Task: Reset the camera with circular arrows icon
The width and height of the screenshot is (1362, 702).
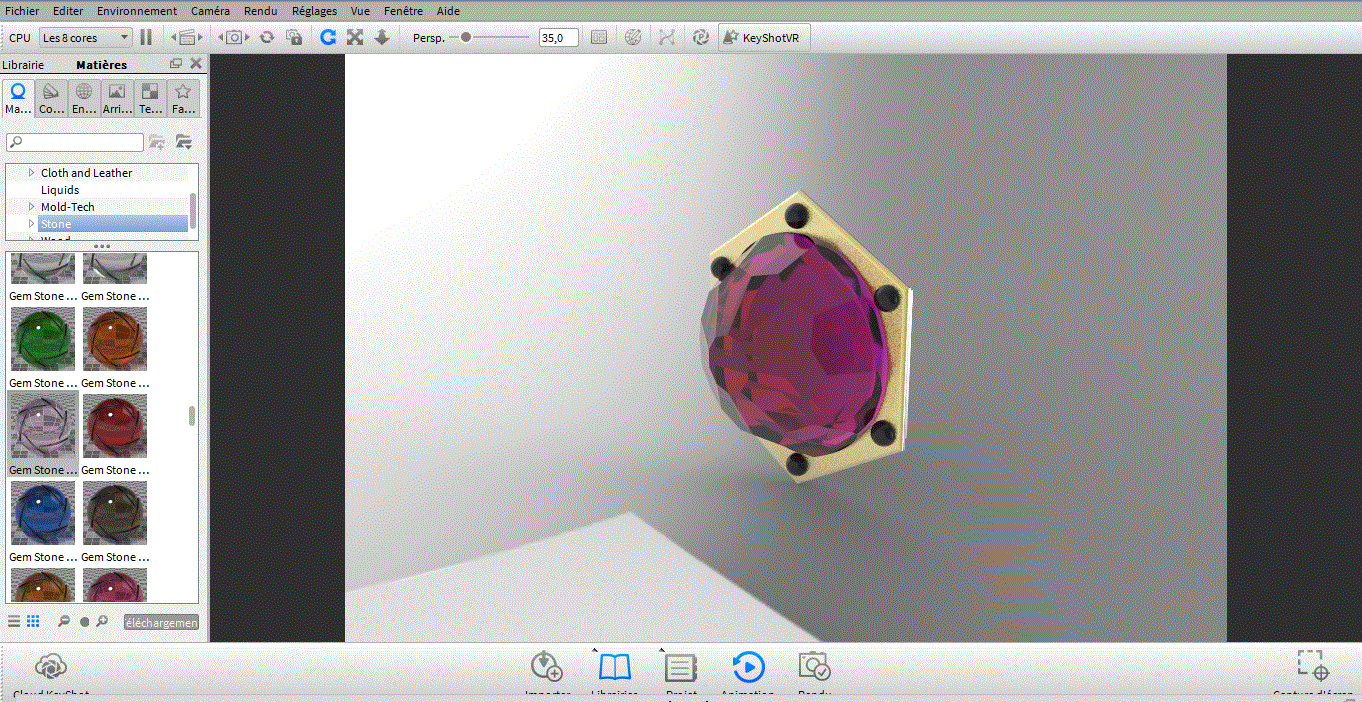Action: coord(266,37)
